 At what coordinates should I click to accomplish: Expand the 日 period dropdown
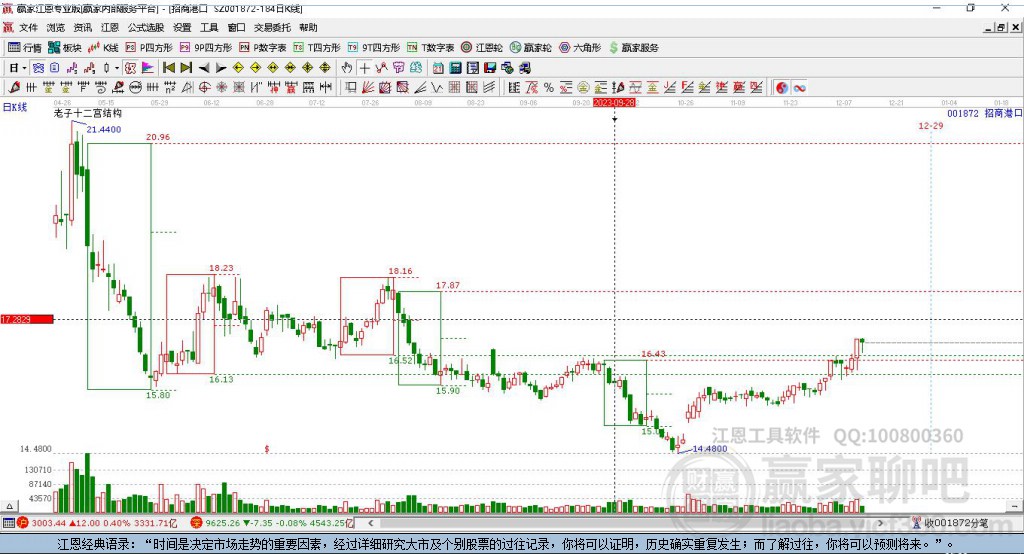(24, 68)
